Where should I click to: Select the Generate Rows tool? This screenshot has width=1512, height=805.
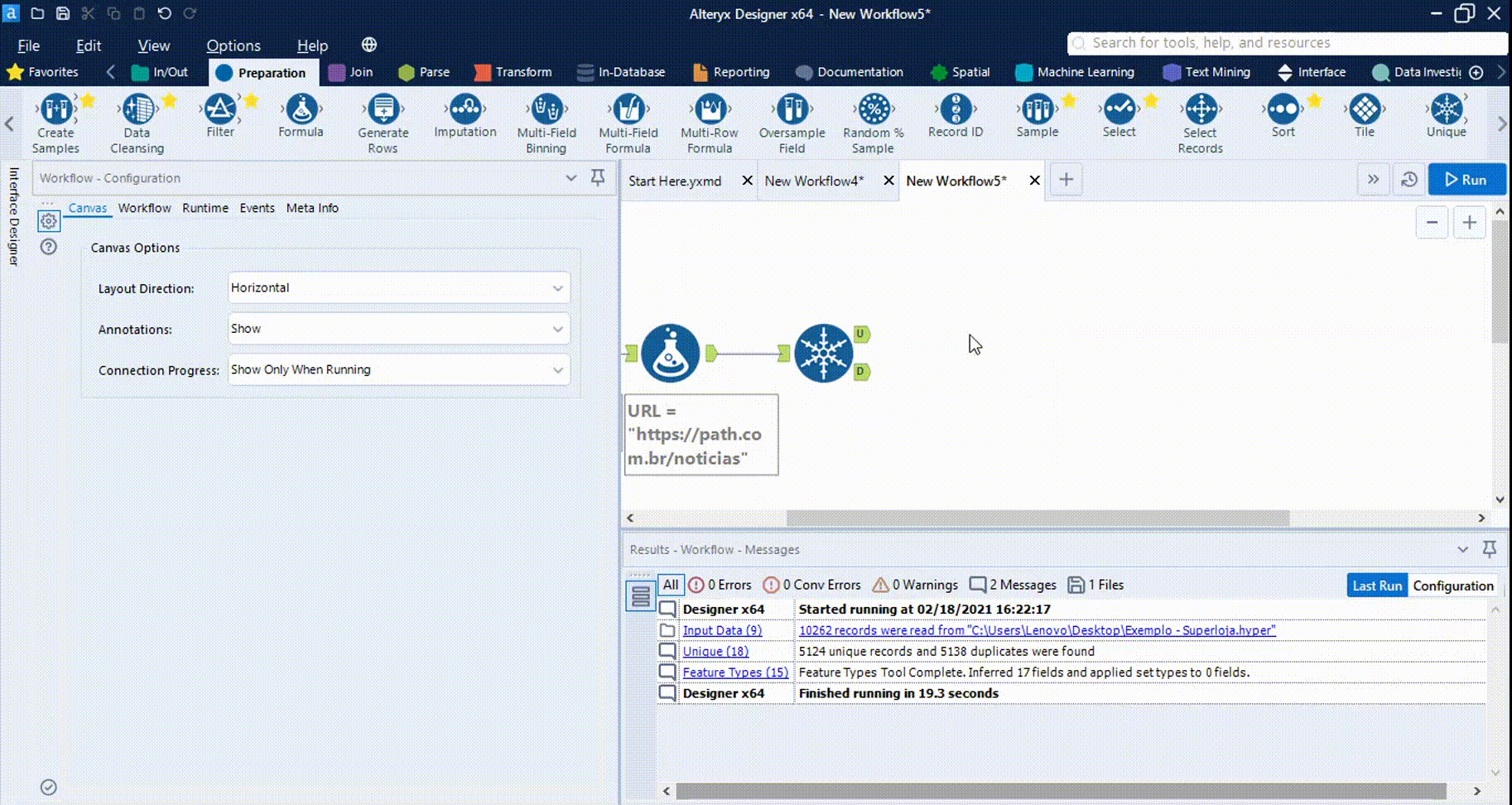[x=383, y=123]
